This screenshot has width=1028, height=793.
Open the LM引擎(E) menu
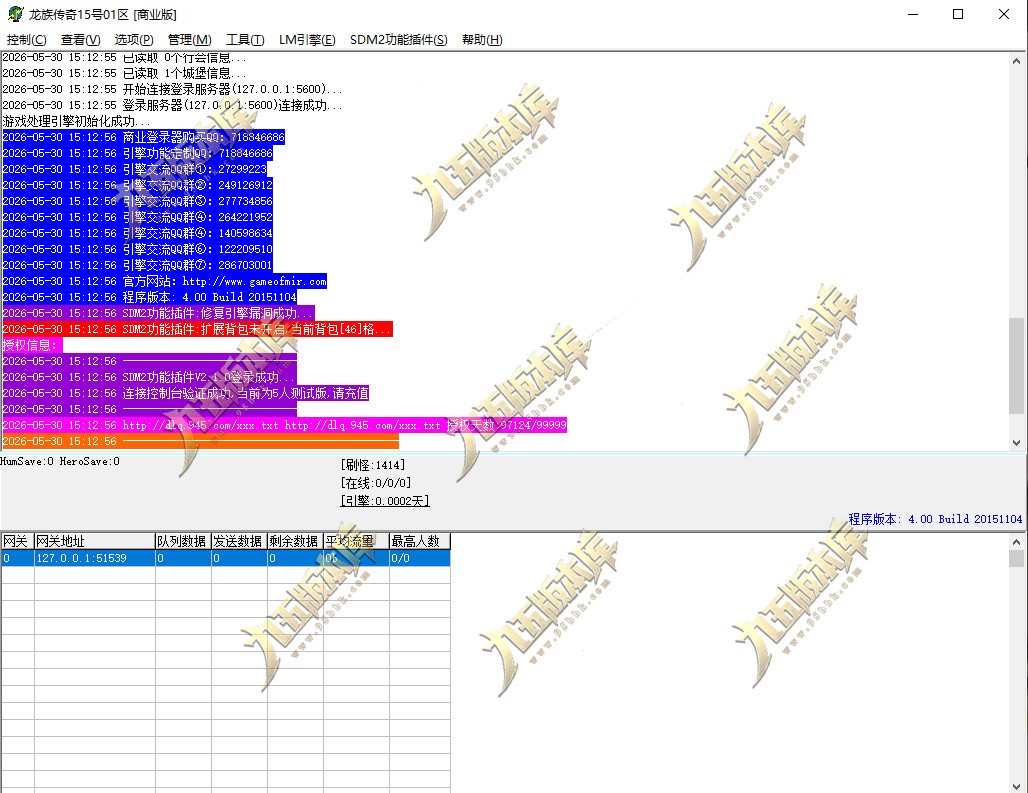pyautogui.click(x=307, y=40)
